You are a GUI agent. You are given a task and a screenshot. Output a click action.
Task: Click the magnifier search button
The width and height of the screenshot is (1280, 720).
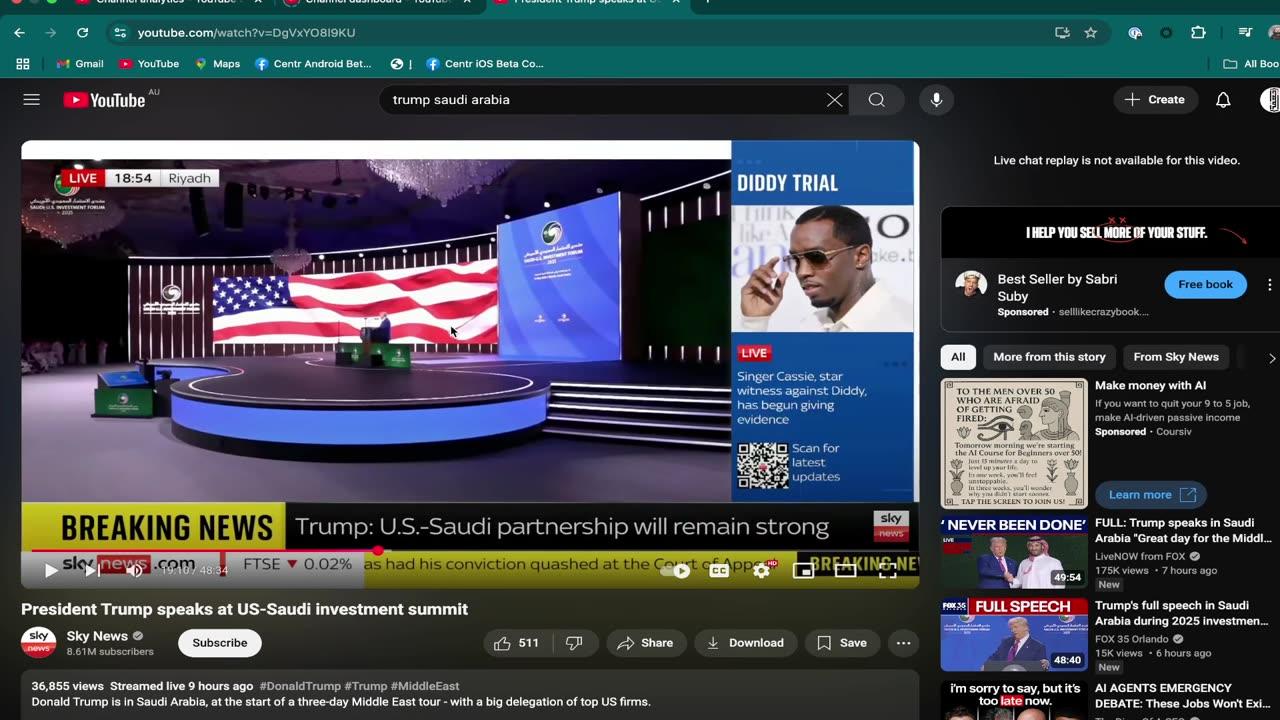[x=877, y=100]
